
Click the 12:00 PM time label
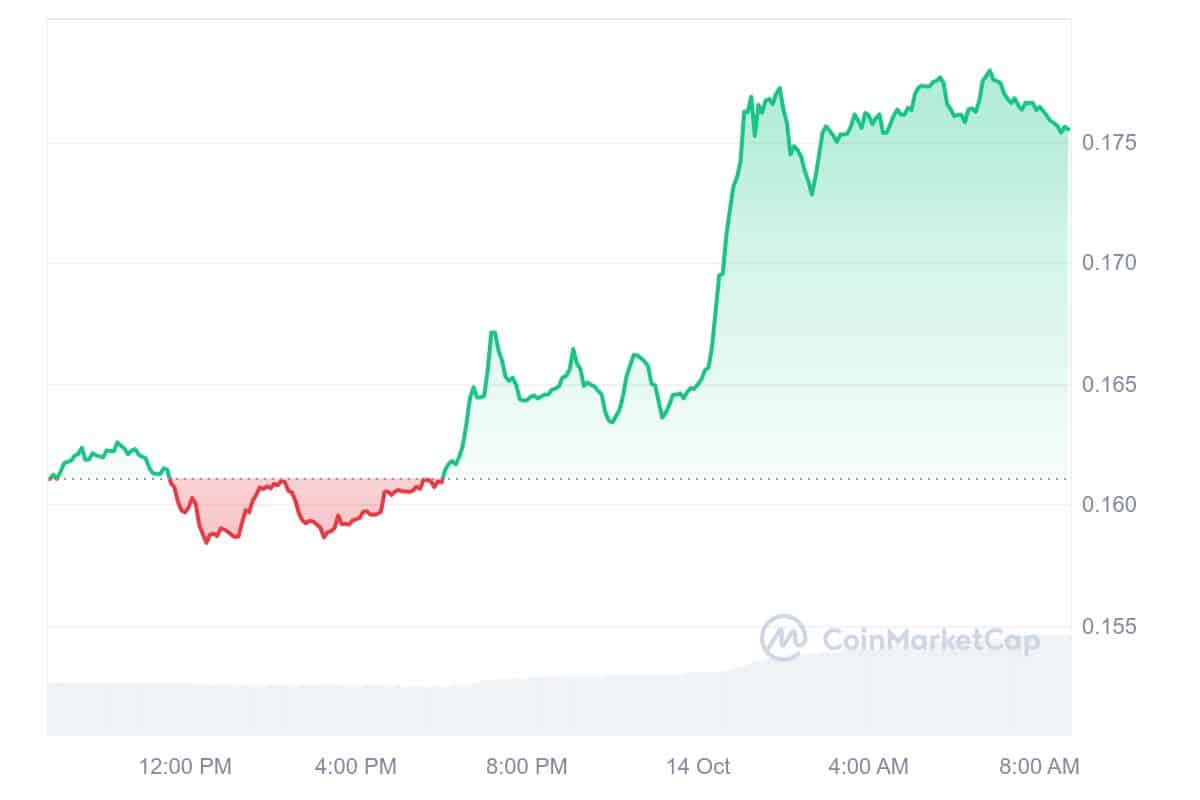(185, 767)
